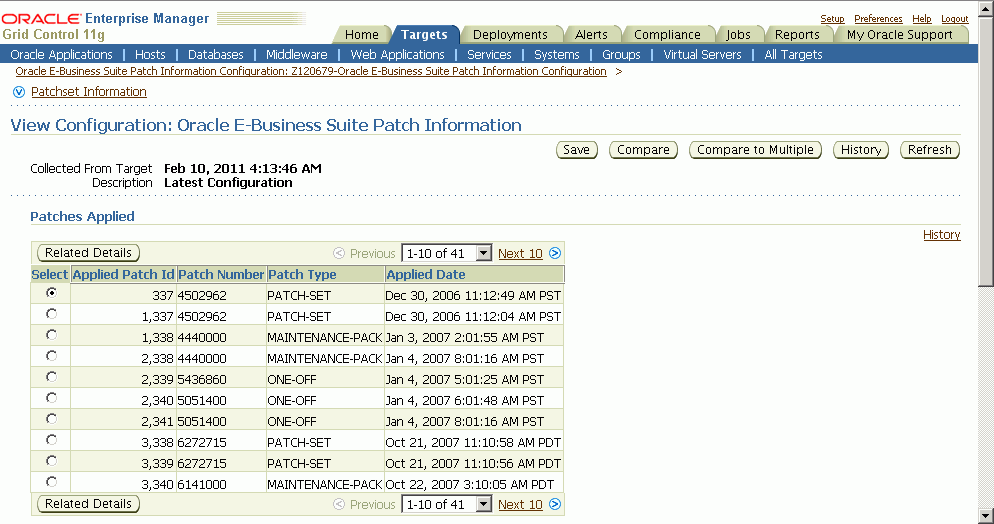
Task: Click patch number 6141000 cell
Action: (x=221, y=484)
